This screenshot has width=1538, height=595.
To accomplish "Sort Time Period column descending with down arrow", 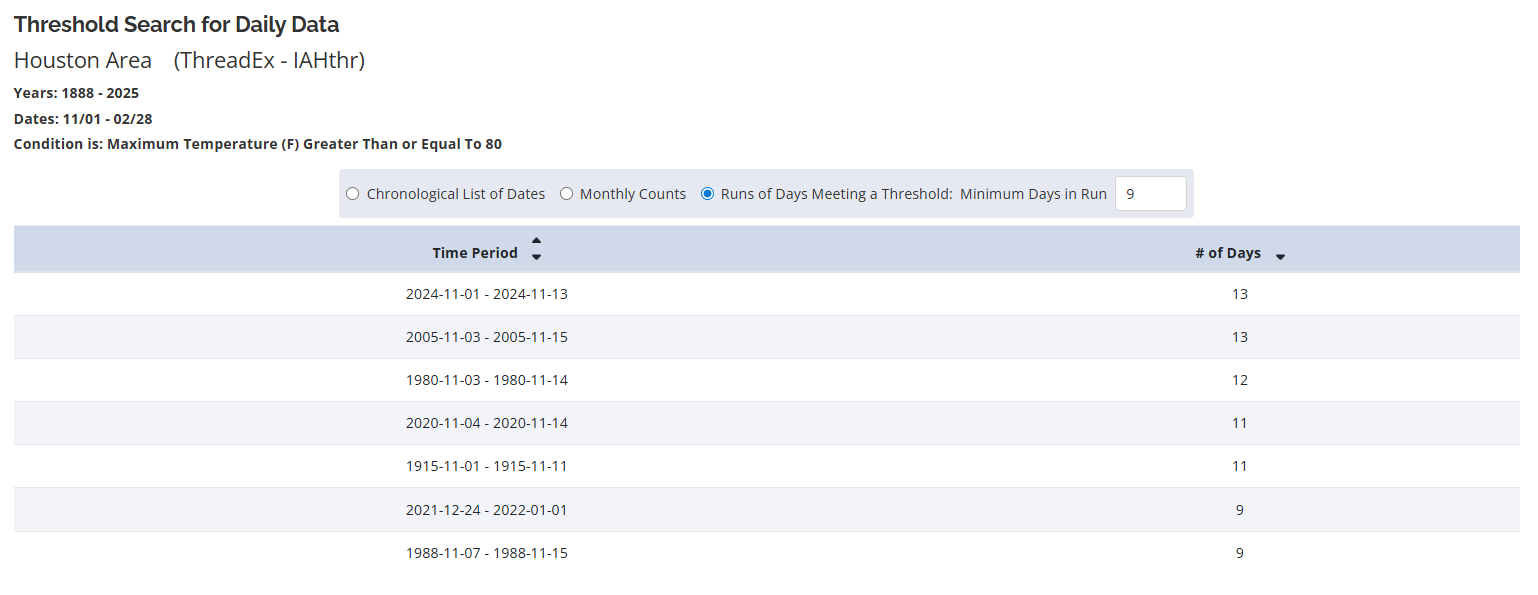I will click(536, 257).
